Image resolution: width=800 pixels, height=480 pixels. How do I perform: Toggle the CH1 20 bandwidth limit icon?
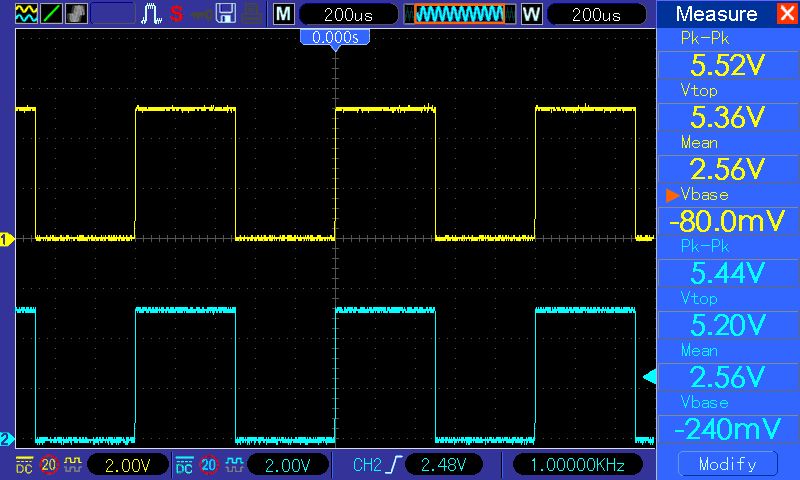(48, 464)
